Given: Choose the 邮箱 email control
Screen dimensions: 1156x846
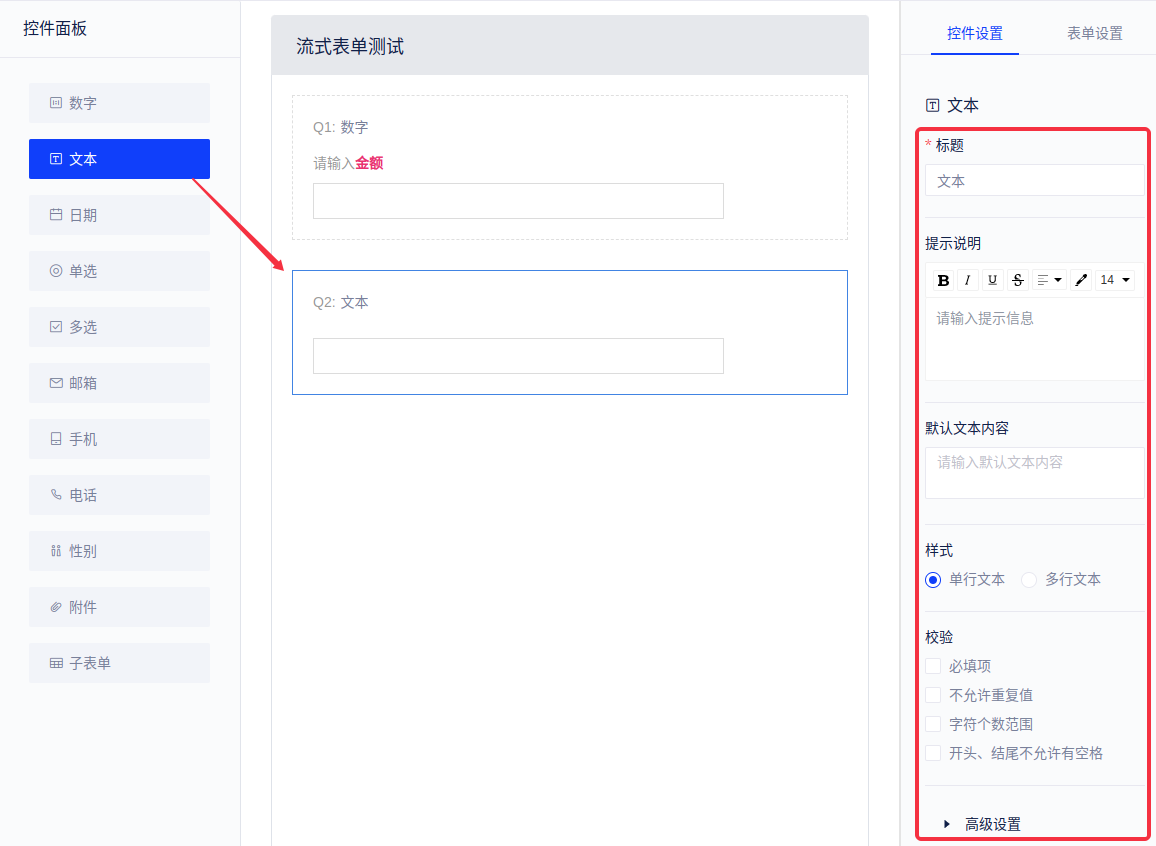Looking at the screenshot, I should tap(119, 383).
